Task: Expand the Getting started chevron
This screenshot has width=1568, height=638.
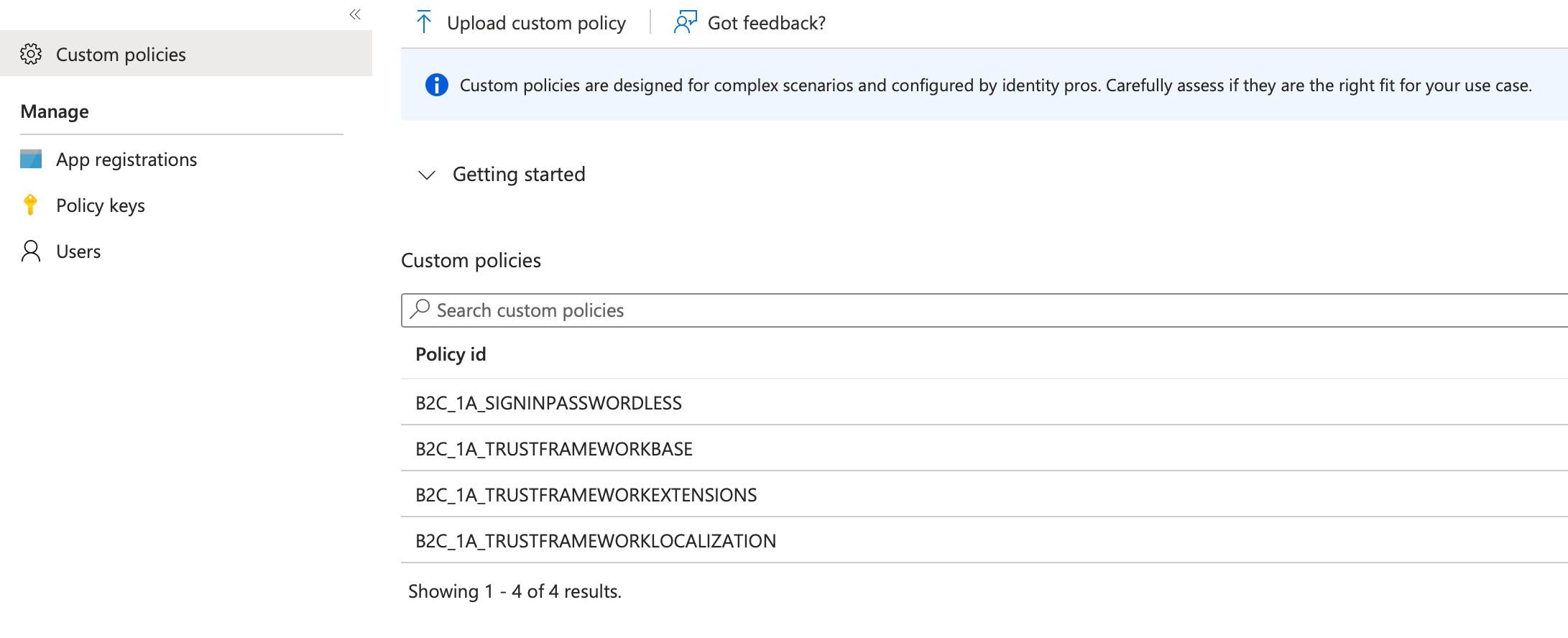Action: tap(427, 175)
